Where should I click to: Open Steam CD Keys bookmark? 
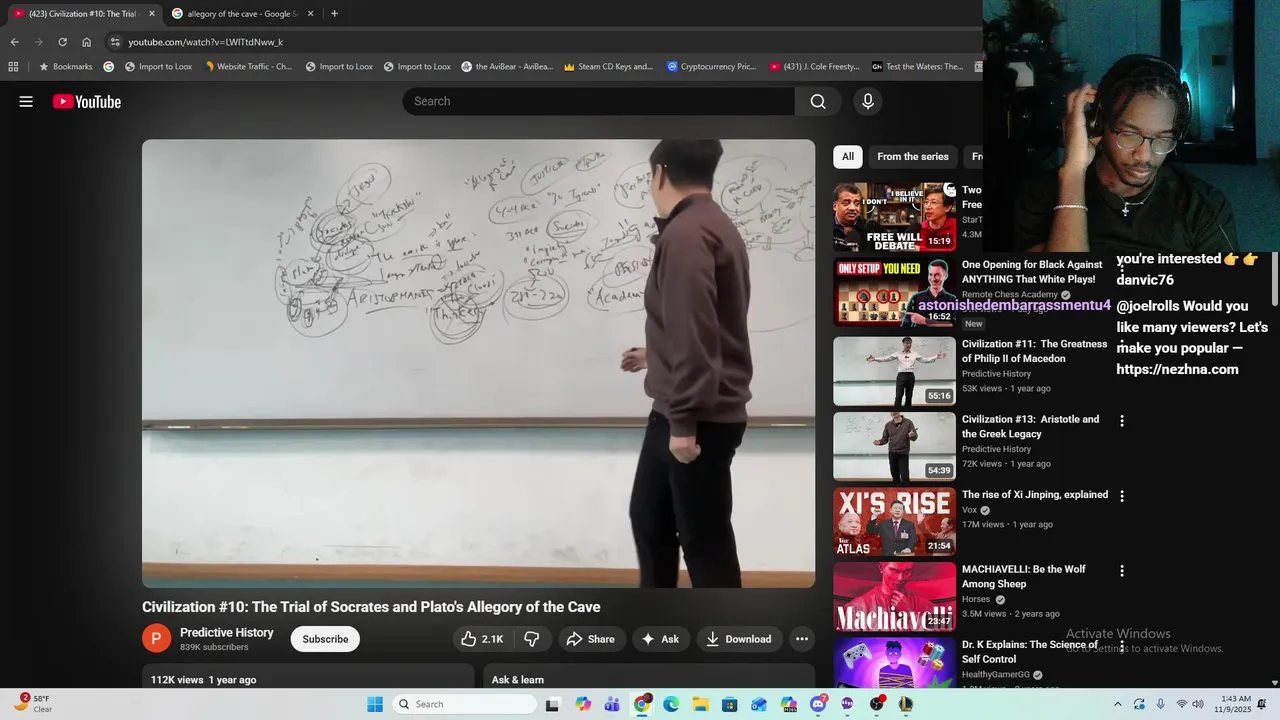tap(608, 67)
